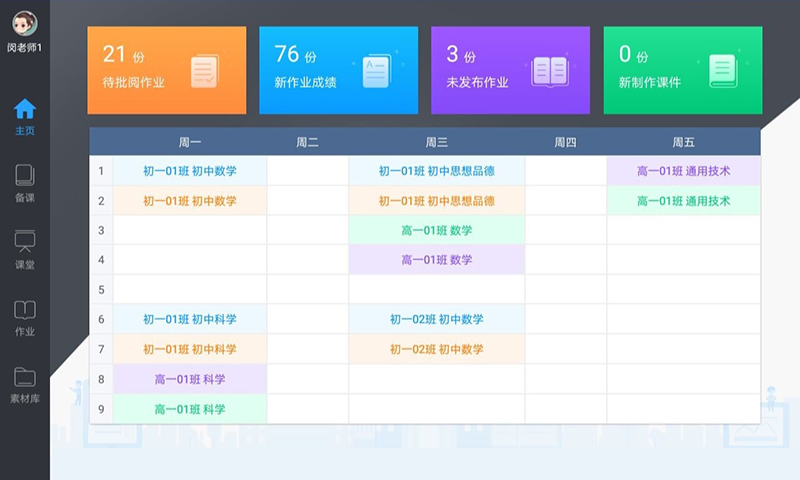Click the document icon on 待批阅作业 card
The width and height of the screenshot is (800, 480).
pyautogui.click(x=204, y=70)
